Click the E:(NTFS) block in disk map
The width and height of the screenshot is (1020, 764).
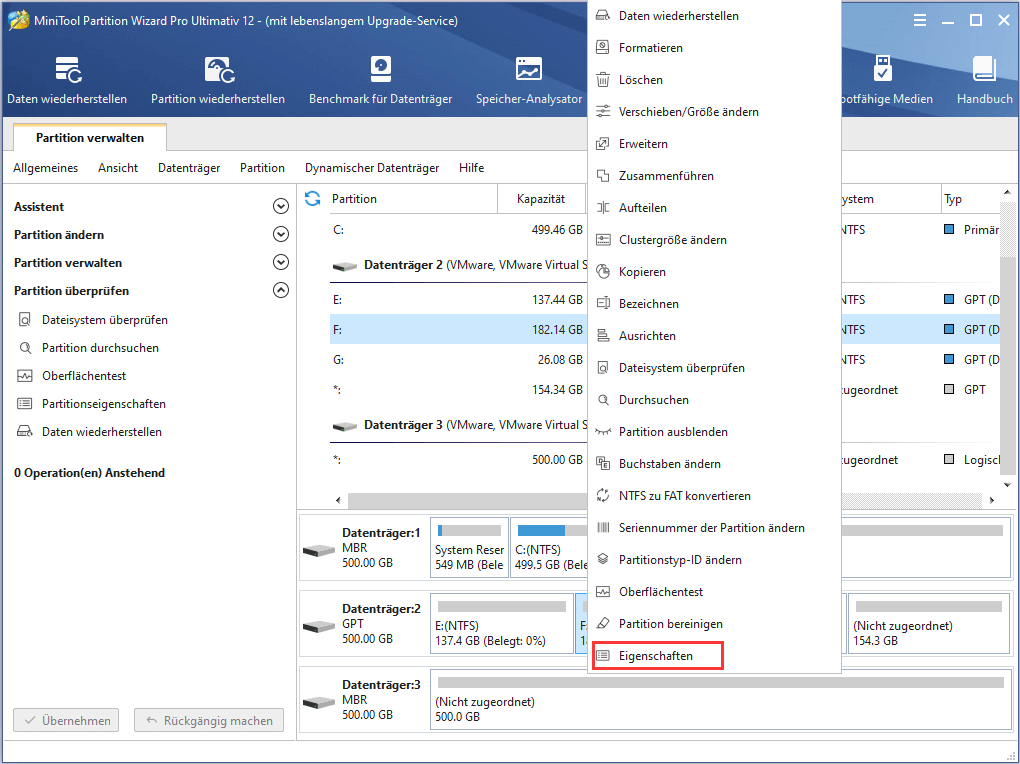point(502,623)
